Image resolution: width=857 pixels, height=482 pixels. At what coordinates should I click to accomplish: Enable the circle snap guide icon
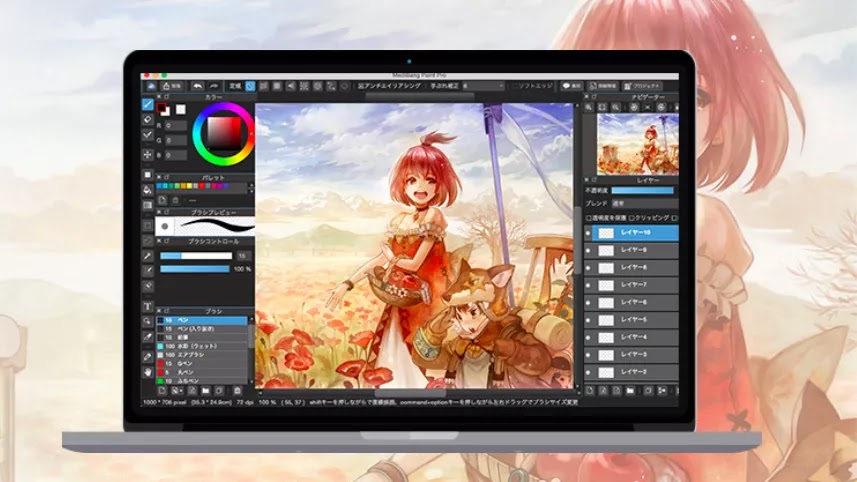318,86
